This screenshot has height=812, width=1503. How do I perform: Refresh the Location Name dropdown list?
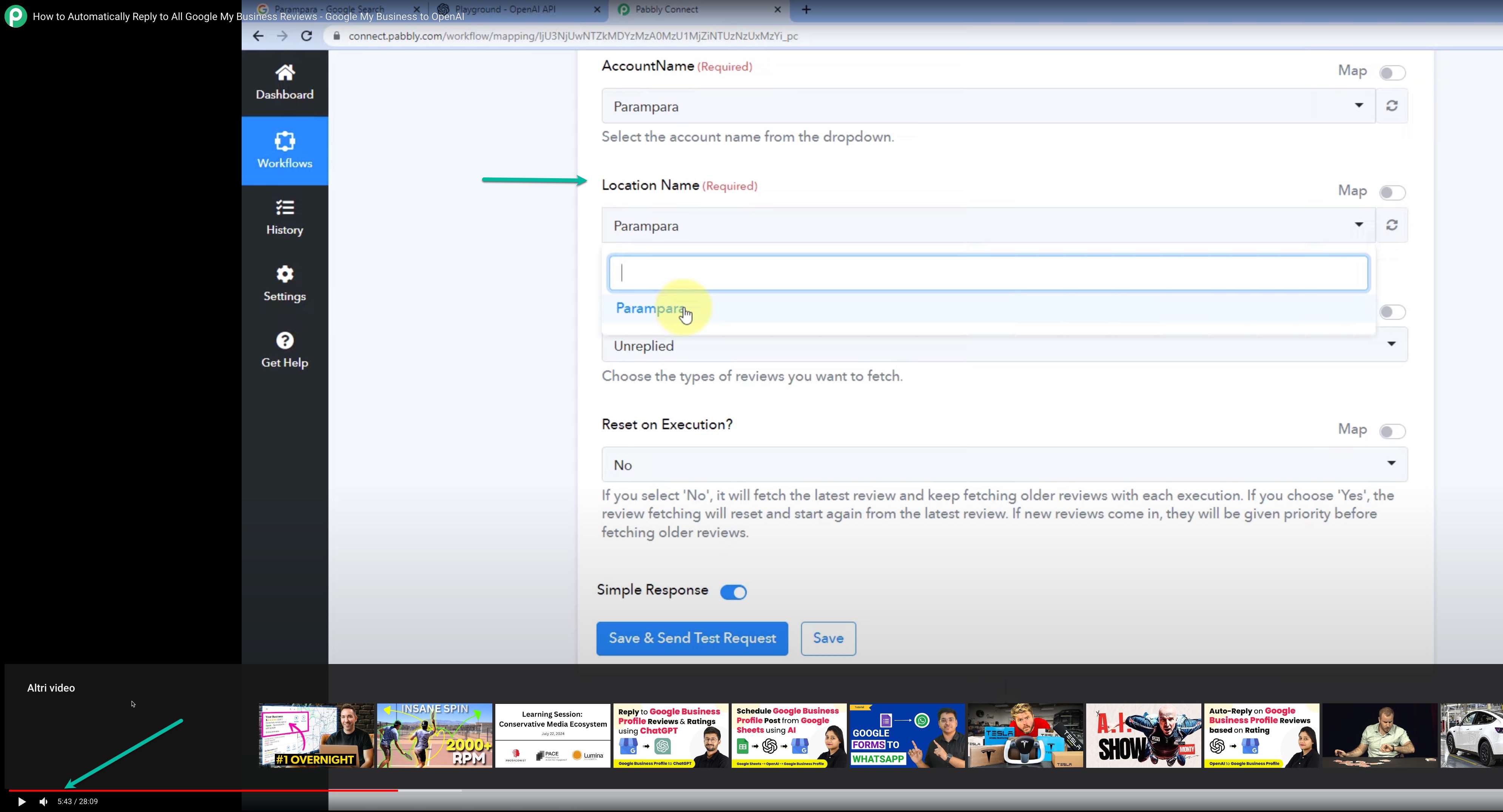(1392, 225)
